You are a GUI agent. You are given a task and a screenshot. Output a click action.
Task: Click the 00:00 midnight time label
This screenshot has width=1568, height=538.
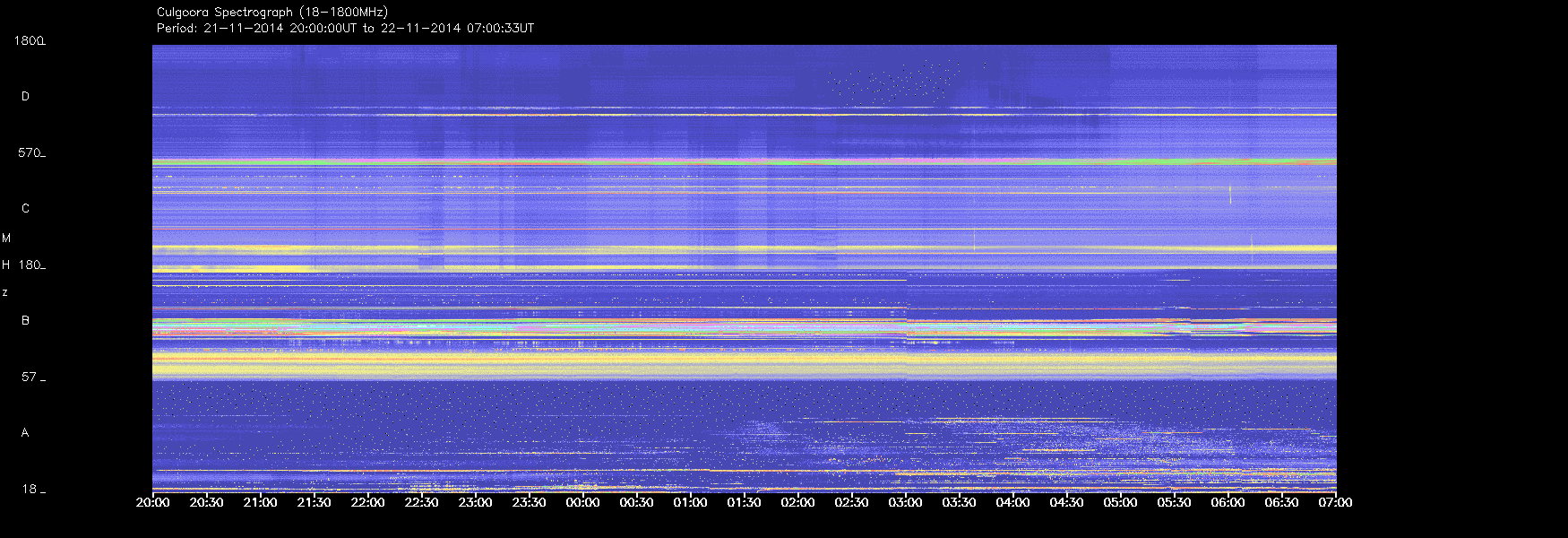(x=582, y=502)
